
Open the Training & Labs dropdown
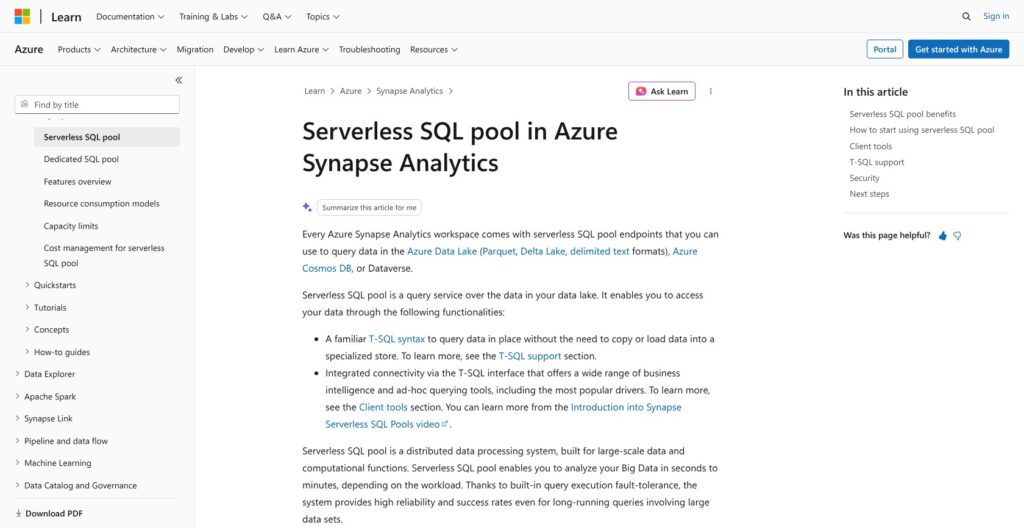(214, 16)
